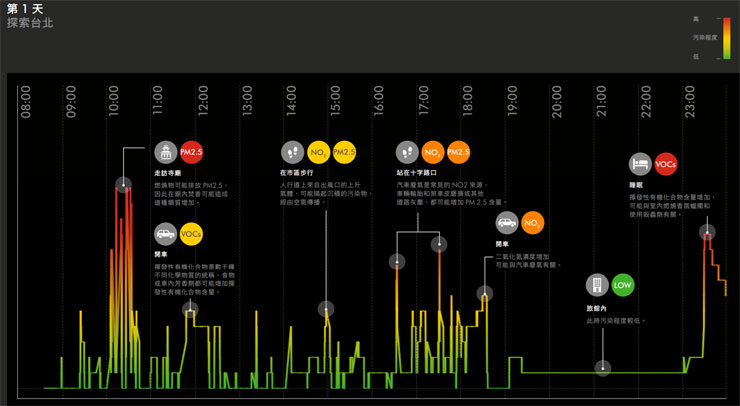This screenshot has width=740, height=406.
Task: Select the orange NO2 badge above 站在十字路口
Action: click(433, 152)
